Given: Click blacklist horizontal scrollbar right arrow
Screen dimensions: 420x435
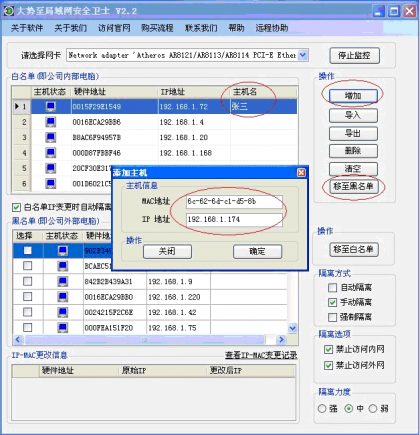Looking at the screenshot, I should click(x=281, y=340).
